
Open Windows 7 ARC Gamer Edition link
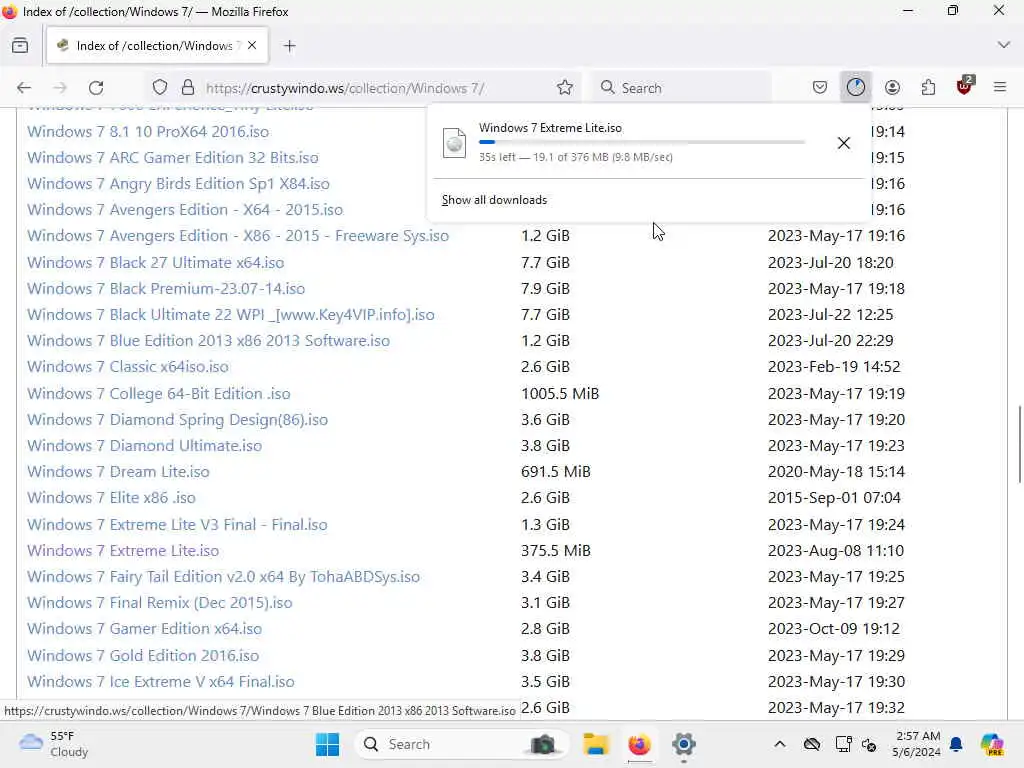pos(173,157)
